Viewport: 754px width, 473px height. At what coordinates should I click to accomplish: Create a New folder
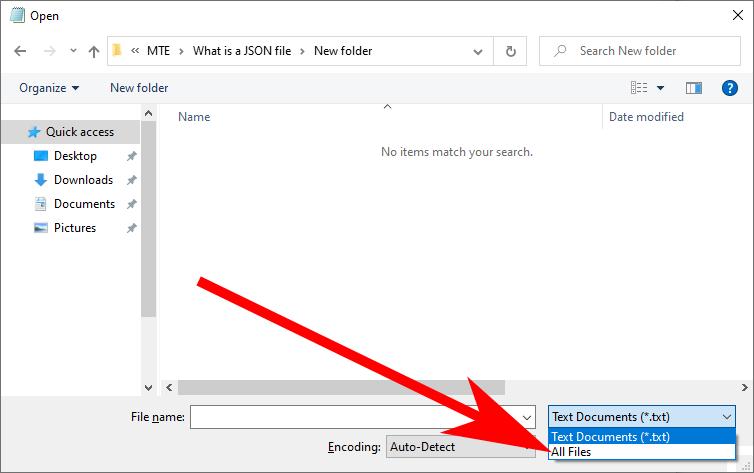pyautogui.click(x=139, y=88)
